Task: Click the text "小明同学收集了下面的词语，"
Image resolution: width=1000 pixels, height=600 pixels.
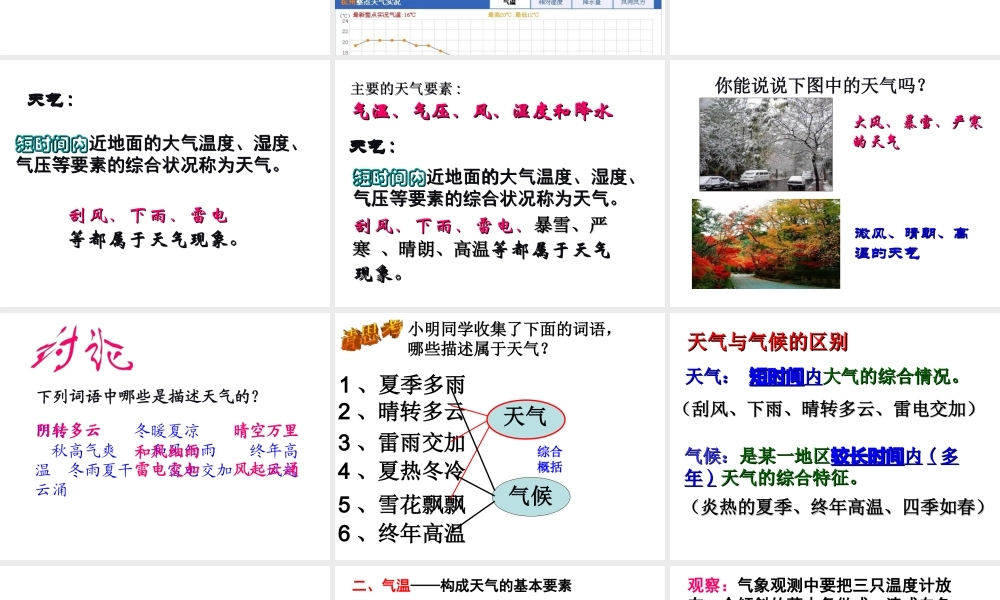Action: [x=511, y=329]
